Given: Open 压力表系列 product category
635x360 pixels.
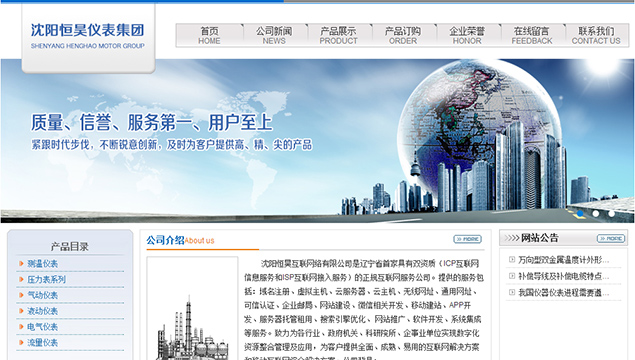Looking at the screenshot, I should click(47, 279).
